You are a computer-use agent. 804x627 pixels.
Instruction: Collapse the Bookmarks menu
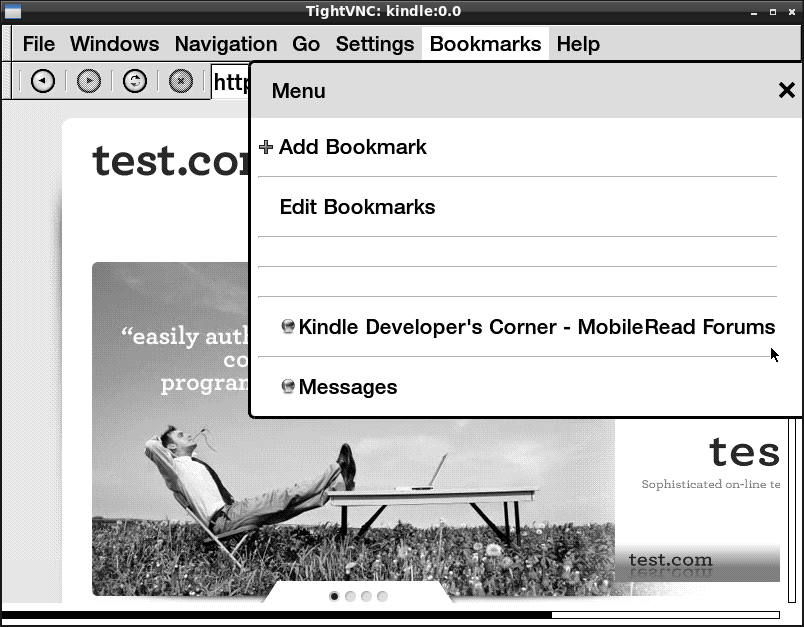point(485,44)
